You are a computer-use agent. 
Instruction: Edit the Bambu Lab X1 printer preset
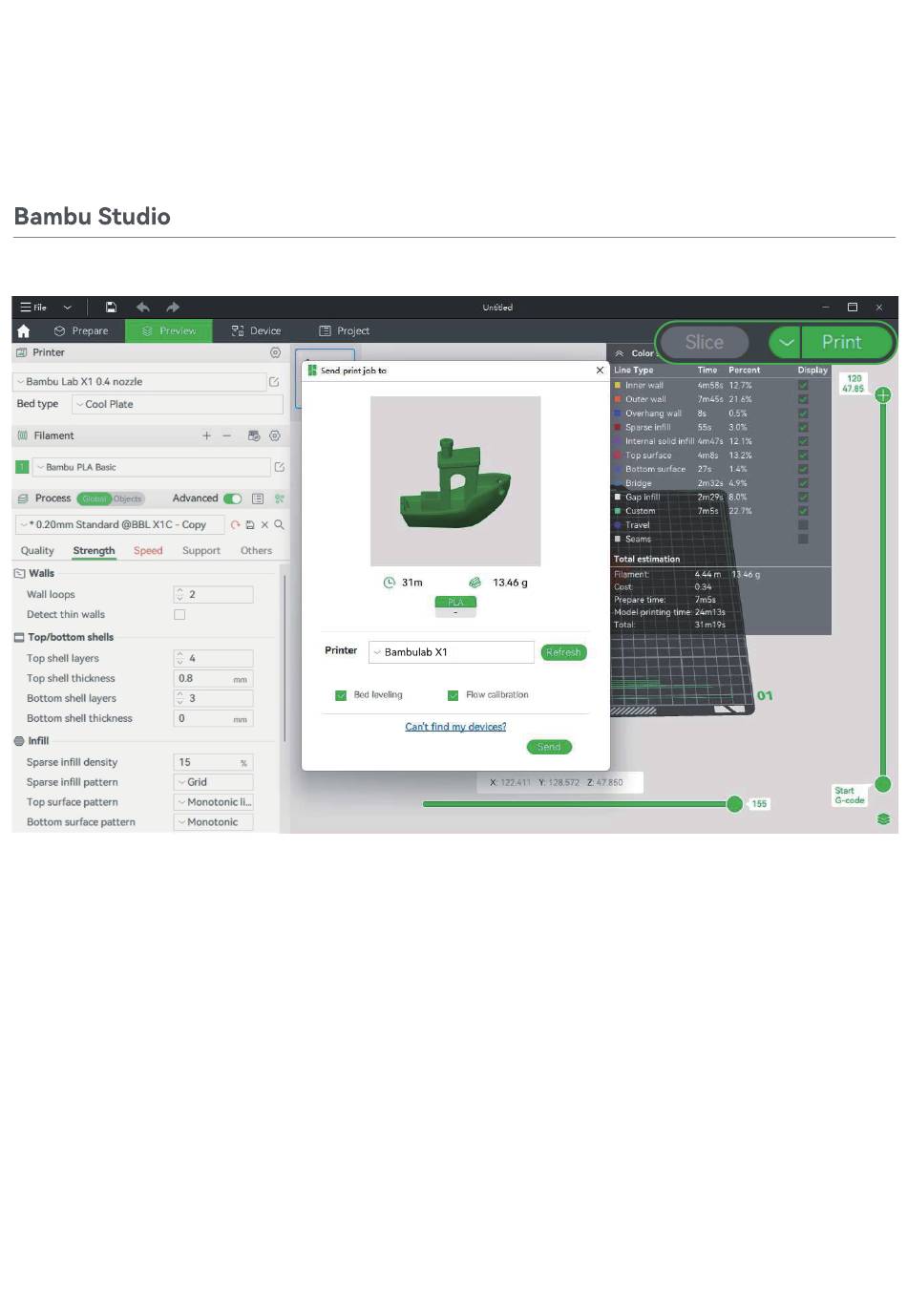[x=274, y=382]
